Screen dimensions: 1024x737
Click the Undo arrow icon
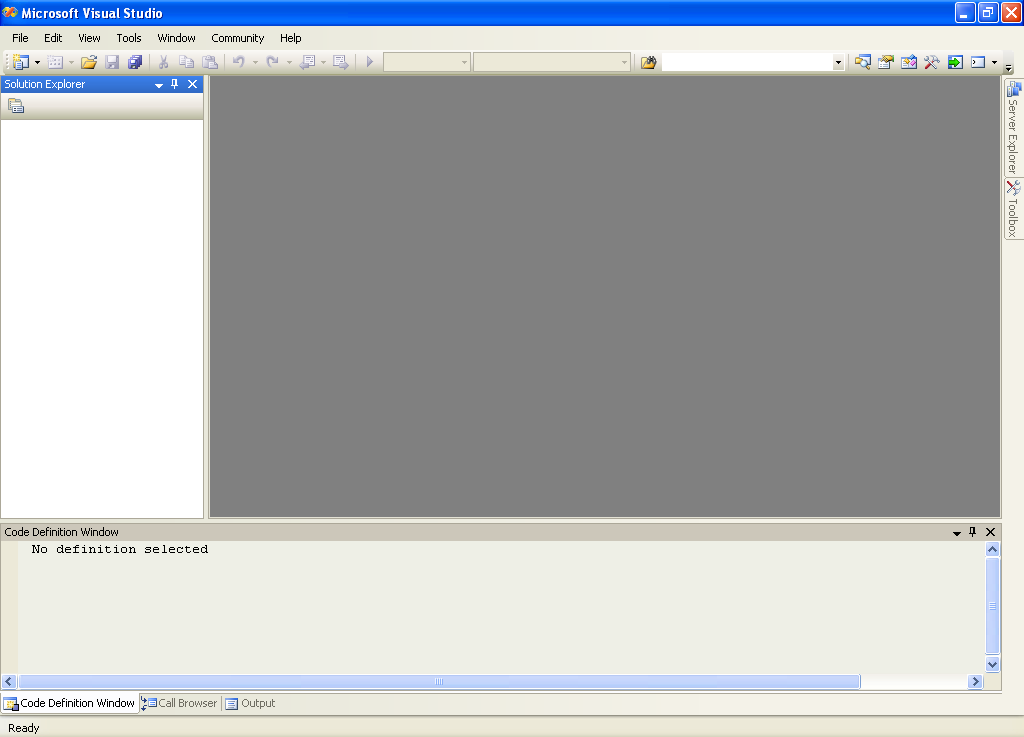coord(238,62)
